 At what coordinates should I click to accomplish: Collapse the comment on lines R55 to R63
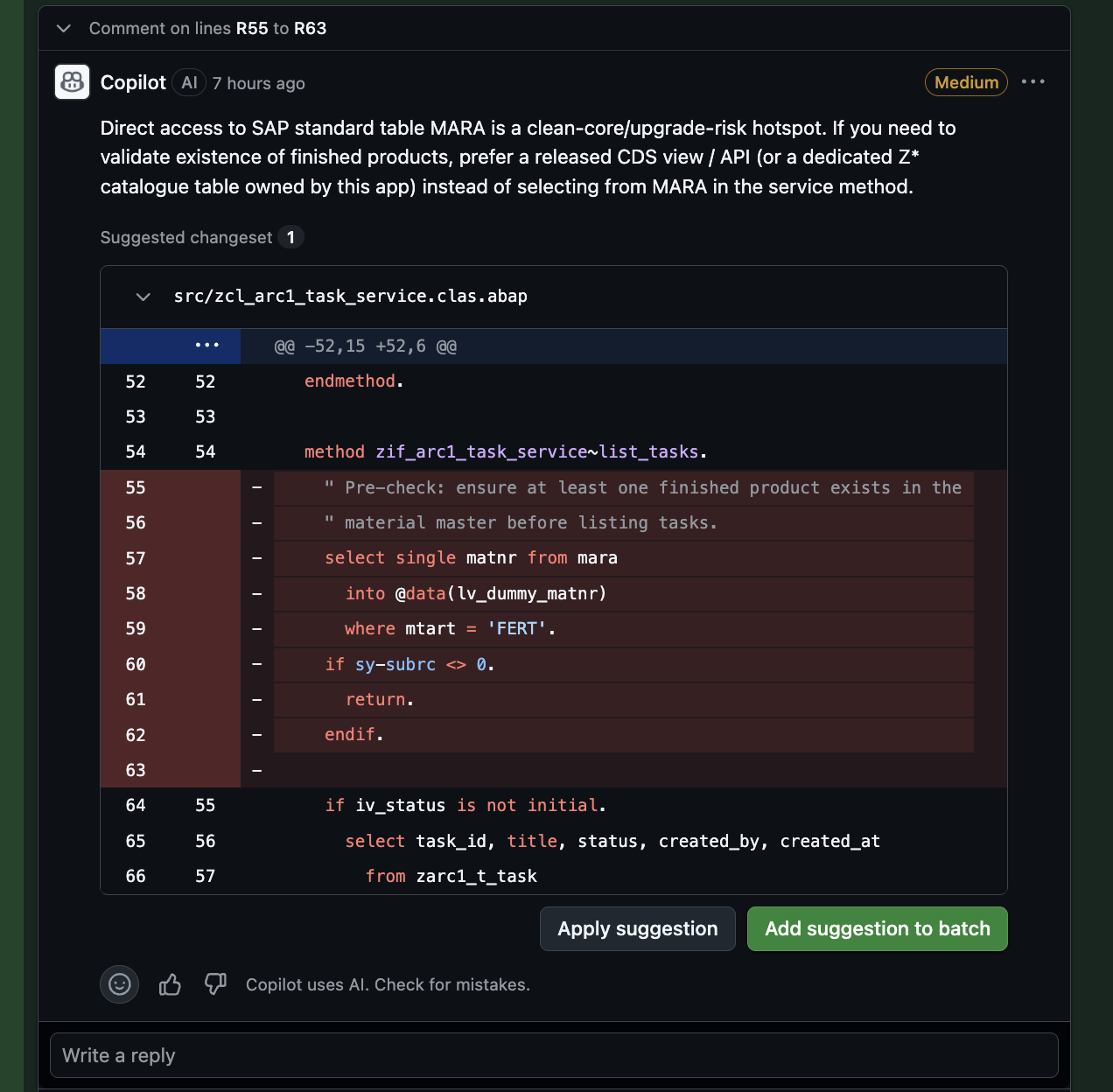click(63, 28)
